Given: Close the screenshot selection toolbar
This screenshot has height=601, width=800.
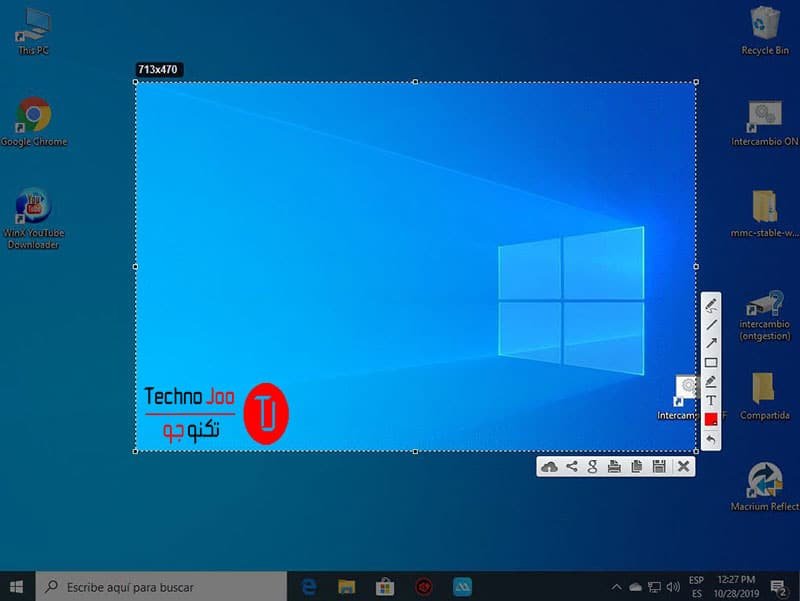Looking at the screenshot, I should pos(683,466).
